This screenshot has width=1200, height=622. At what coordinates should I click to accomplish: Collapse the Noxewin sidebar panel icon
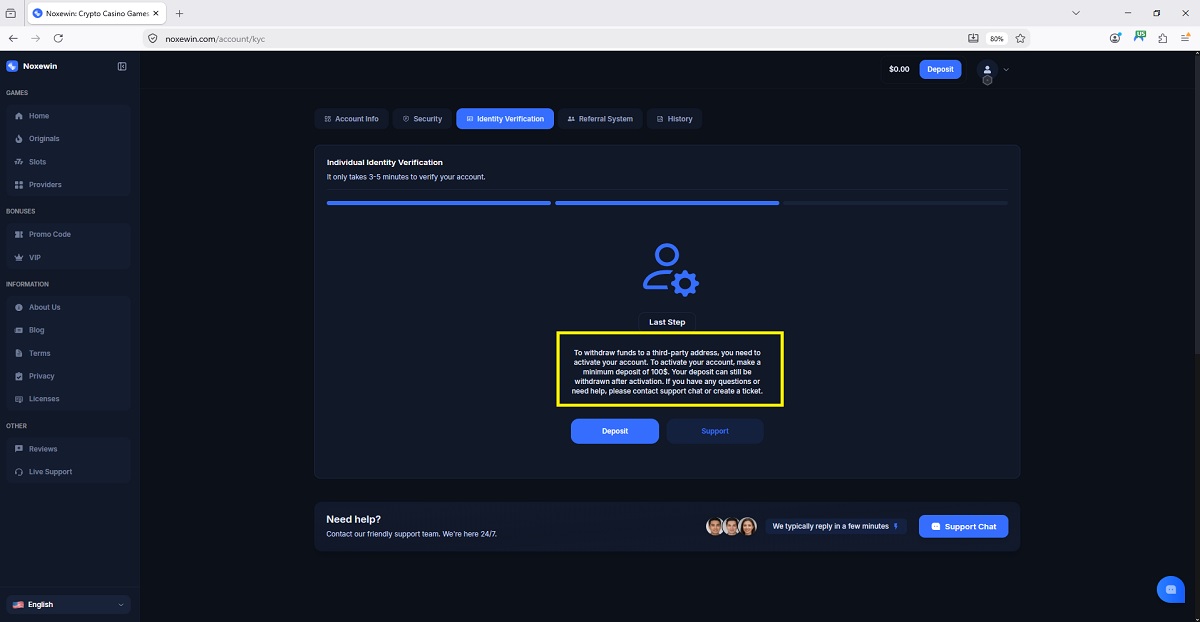point(122,67)
